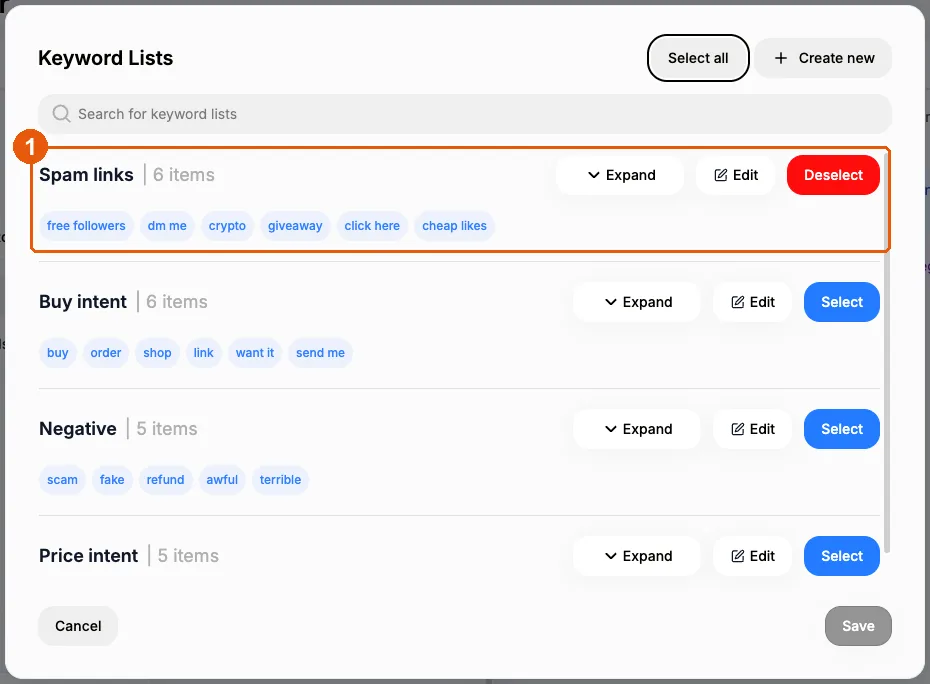Select the Buy intent list
Image resolution: width=930 pixels, height=684 pixels.
coord(842,302)
